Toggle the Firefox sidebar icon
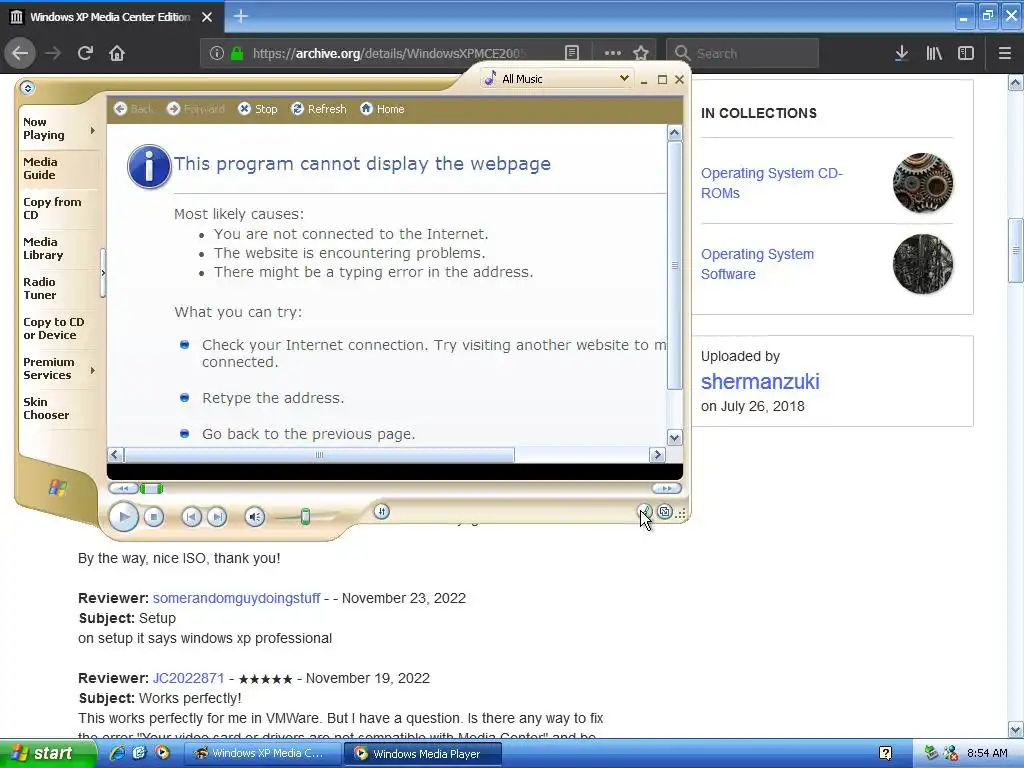The height and width of the screenshot is (768, 1024). click(966, 54)
